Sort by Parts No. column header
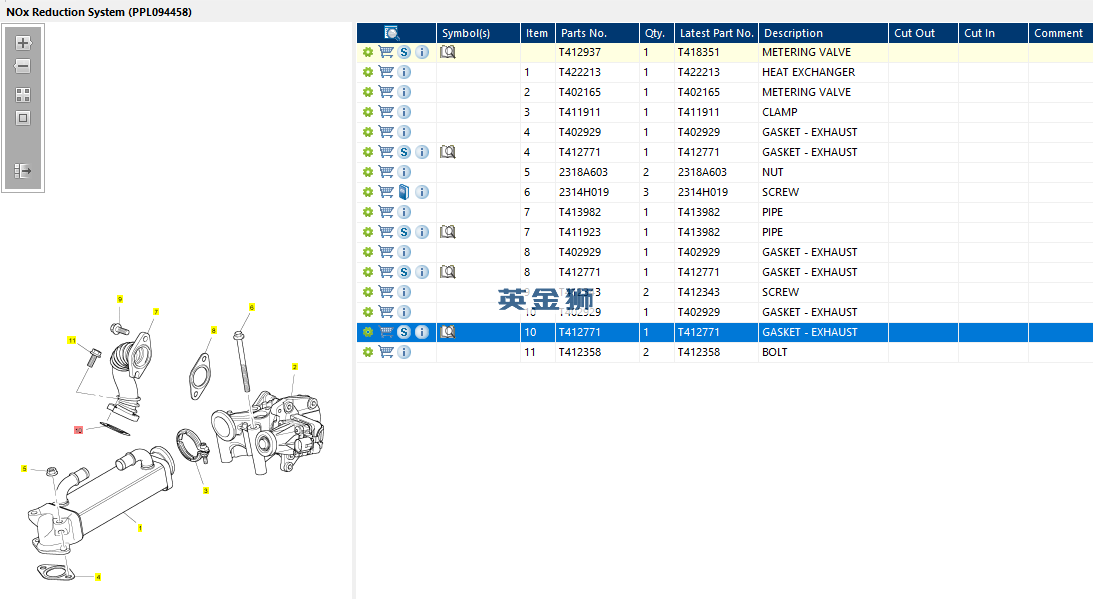This screenshot has width=1093, height=599. pyautogui.click(x=597, y=33)
